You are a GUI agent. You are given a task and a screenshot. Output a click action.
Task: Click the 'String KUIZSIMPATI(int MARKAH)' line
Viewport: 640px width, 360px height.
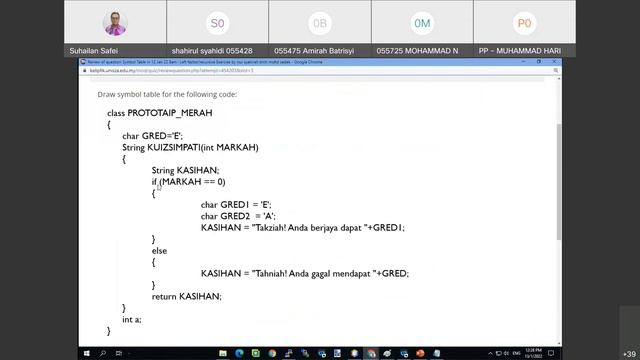point(190,147)
